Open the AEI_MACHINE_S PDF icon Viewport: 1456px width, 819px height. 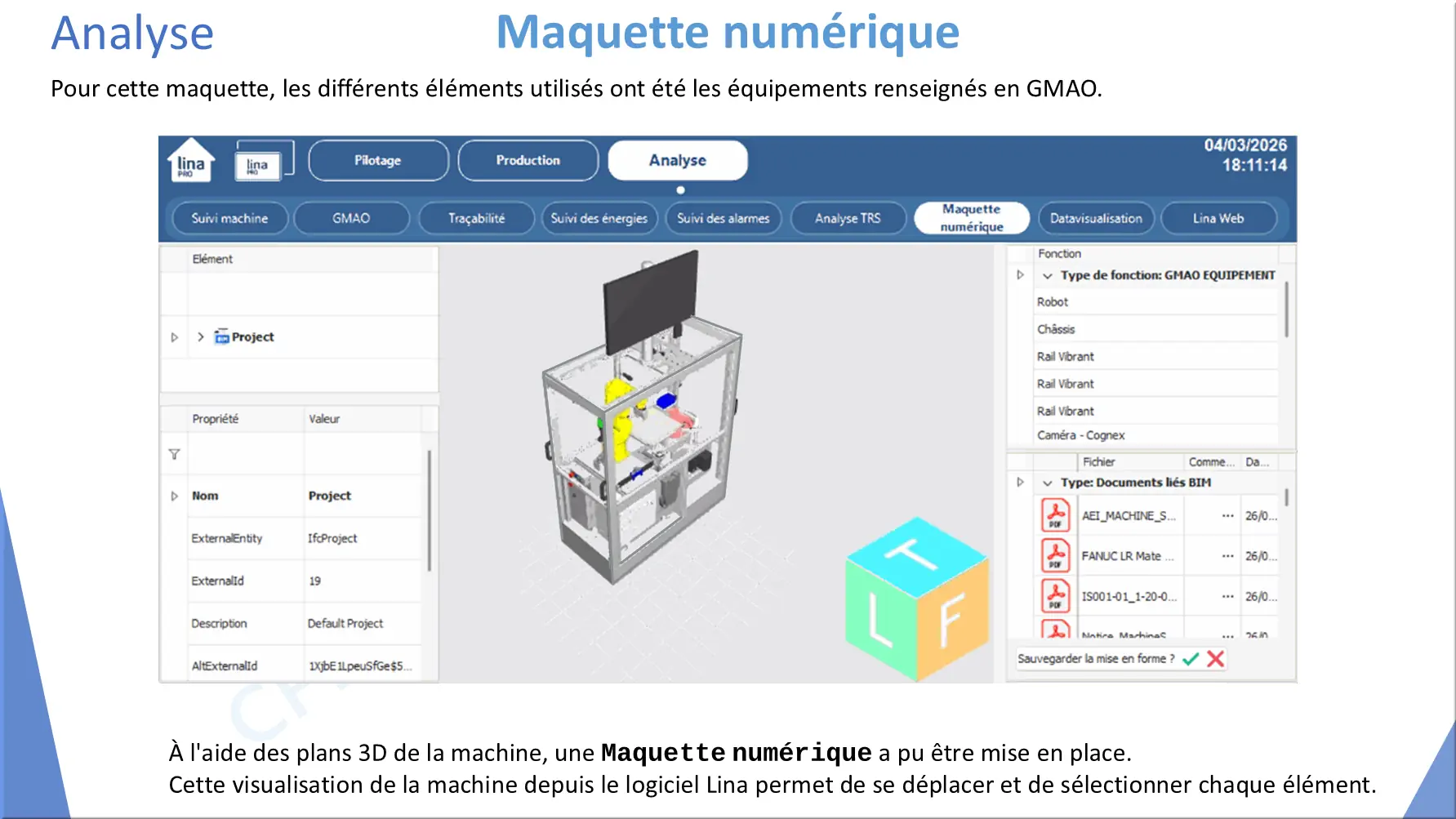[x=1055, y=515]
